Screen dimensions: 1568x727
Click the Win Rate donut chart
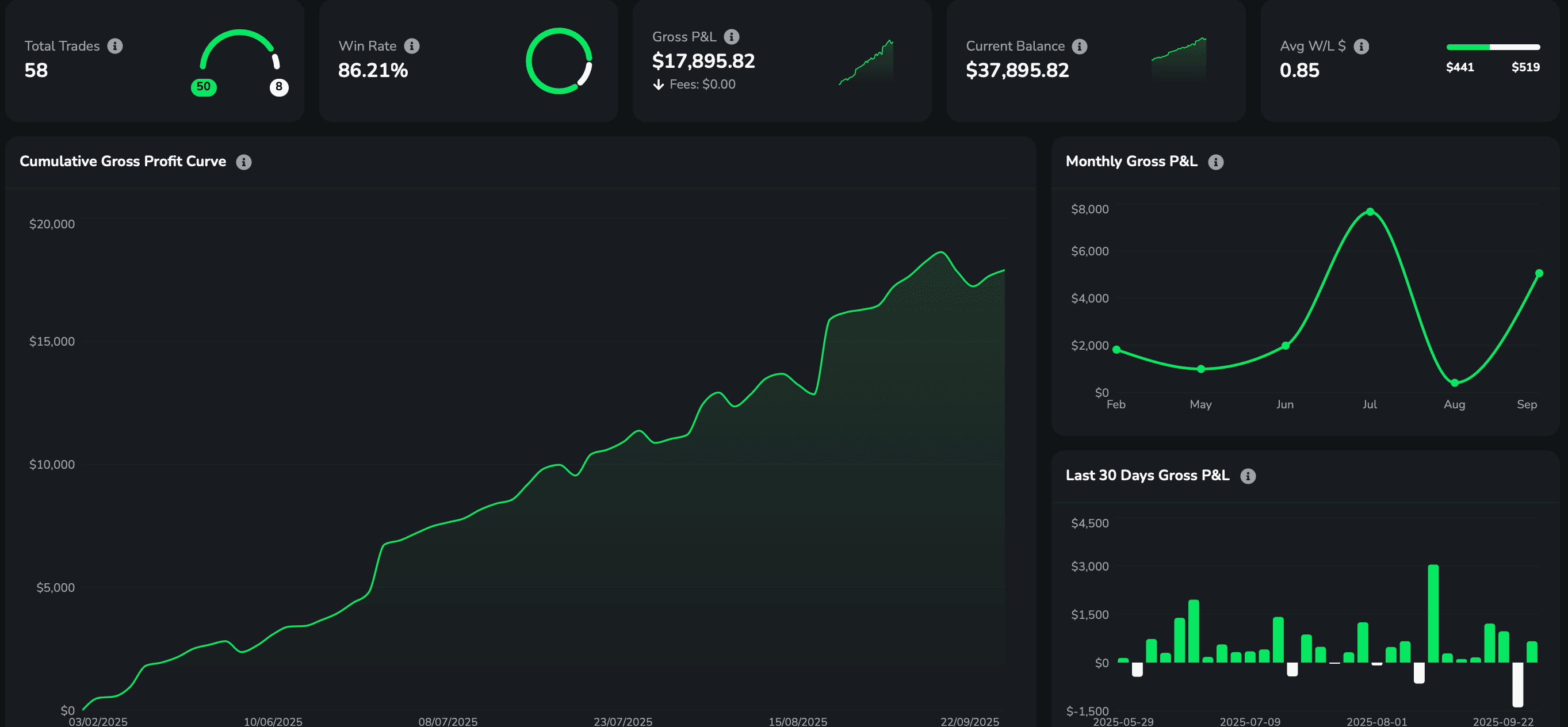coord(559,61)
